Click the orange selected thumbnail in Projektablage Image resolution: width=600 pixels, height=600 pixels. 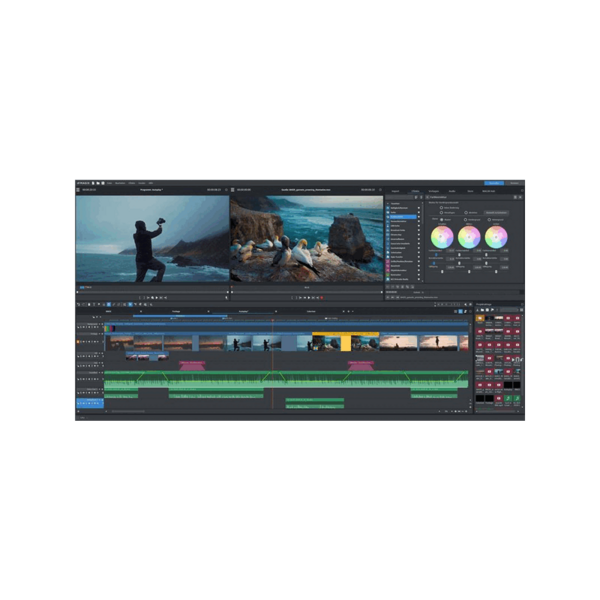(x=480, y=318)
